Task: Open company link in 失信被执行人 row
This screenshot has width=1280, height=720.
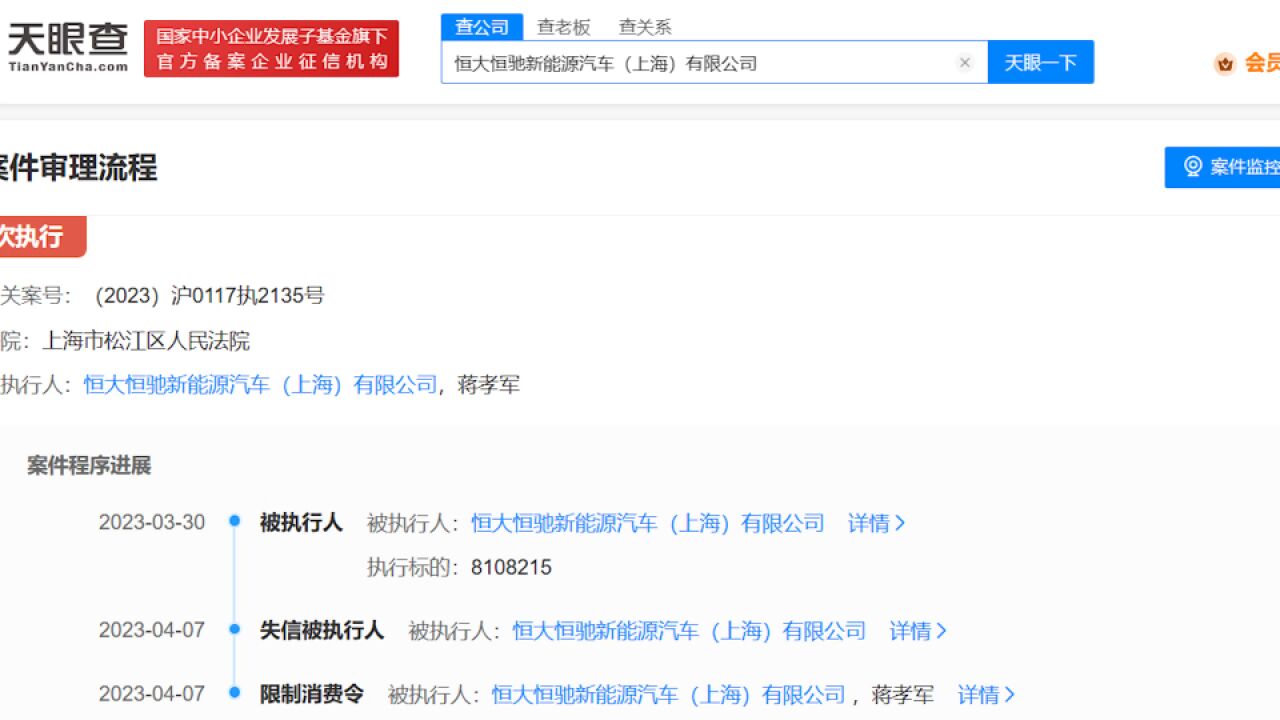Action: pos(690,631)
